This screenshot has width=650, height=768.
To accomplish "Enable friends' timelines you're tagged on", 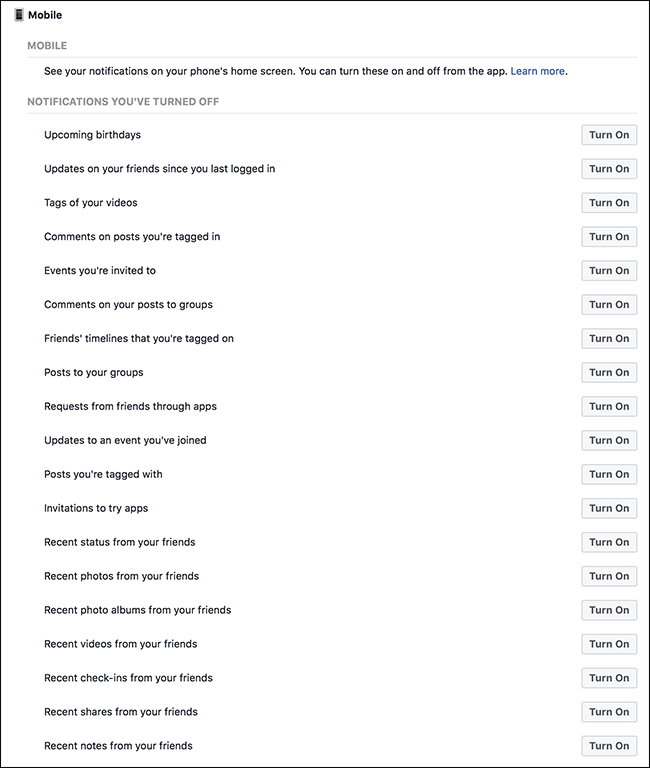I will point(609,339).
